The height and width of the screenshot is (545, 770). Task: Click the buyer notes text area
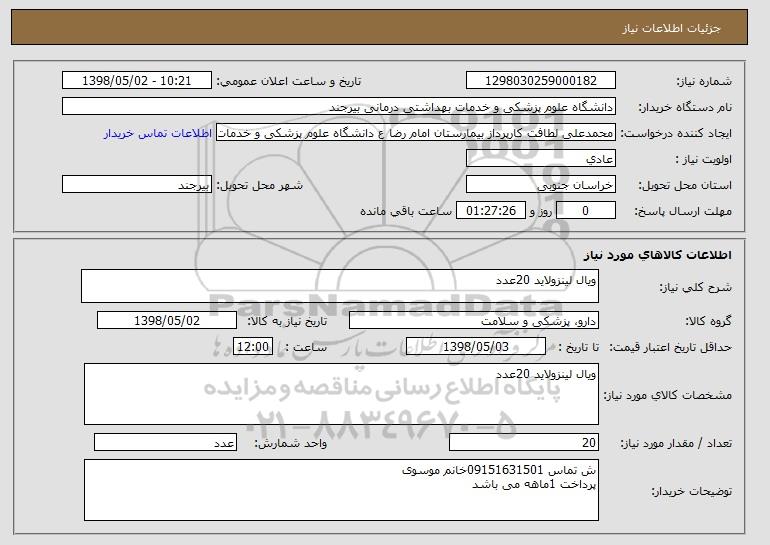point(341,490)
